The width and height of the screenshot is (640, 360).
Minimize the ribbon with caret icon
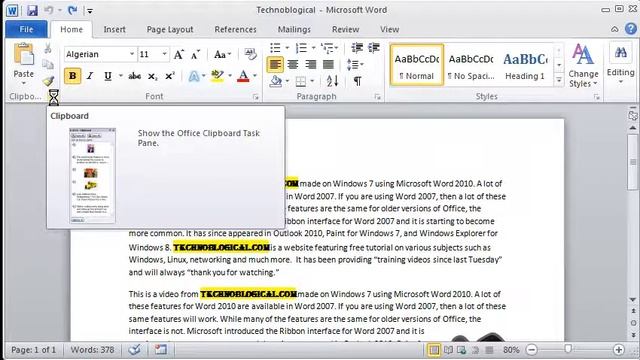(x=614, y=29)
